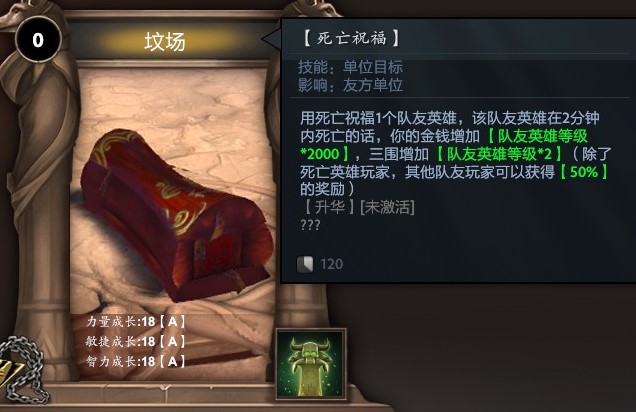Click the gold lightning badge behind the chain
This screenshot has width=636, height=412.
pos(6,371)
